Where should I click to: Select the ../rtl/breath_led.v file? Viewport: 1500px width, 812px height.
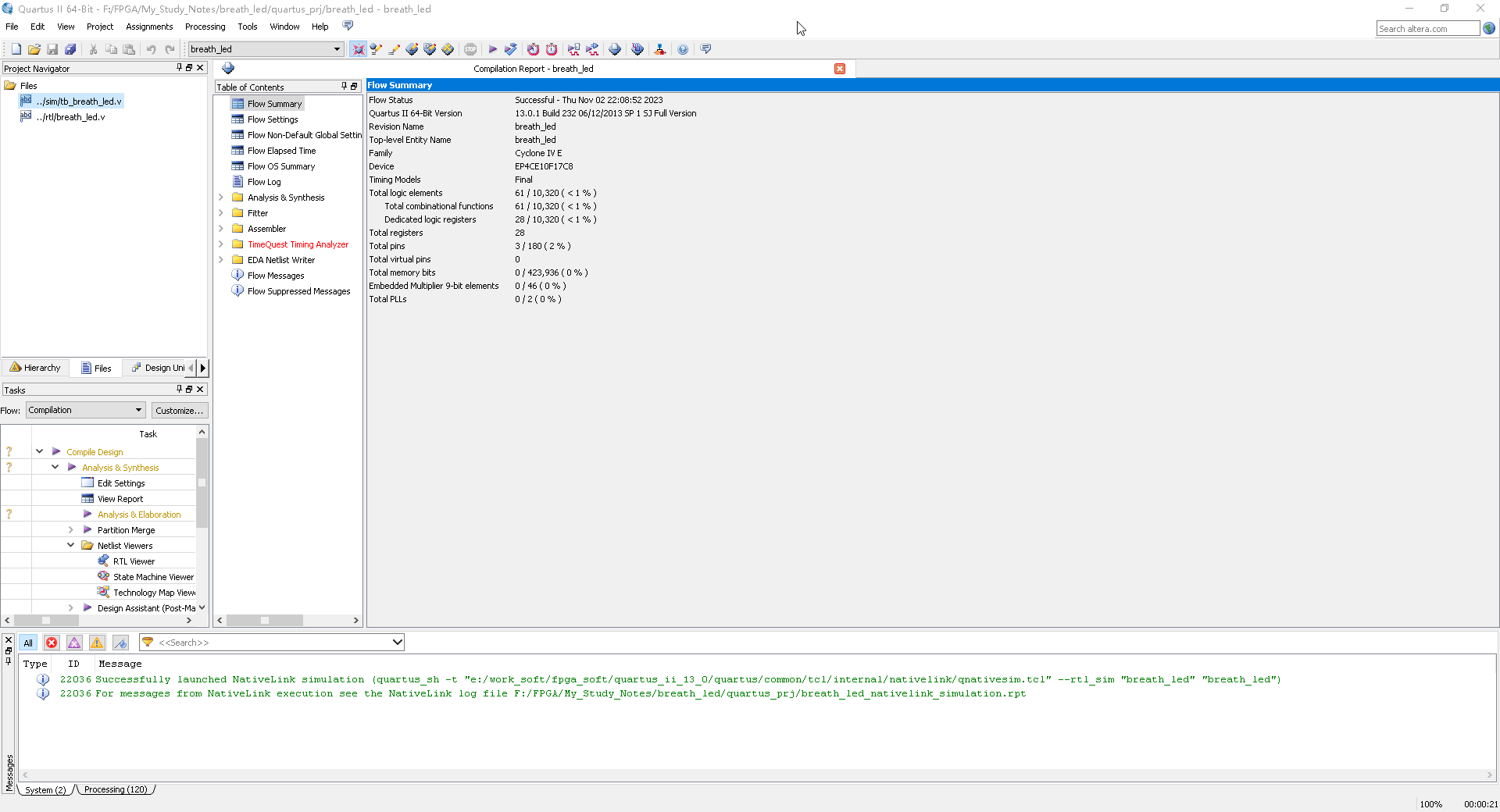tap(70, 117)
